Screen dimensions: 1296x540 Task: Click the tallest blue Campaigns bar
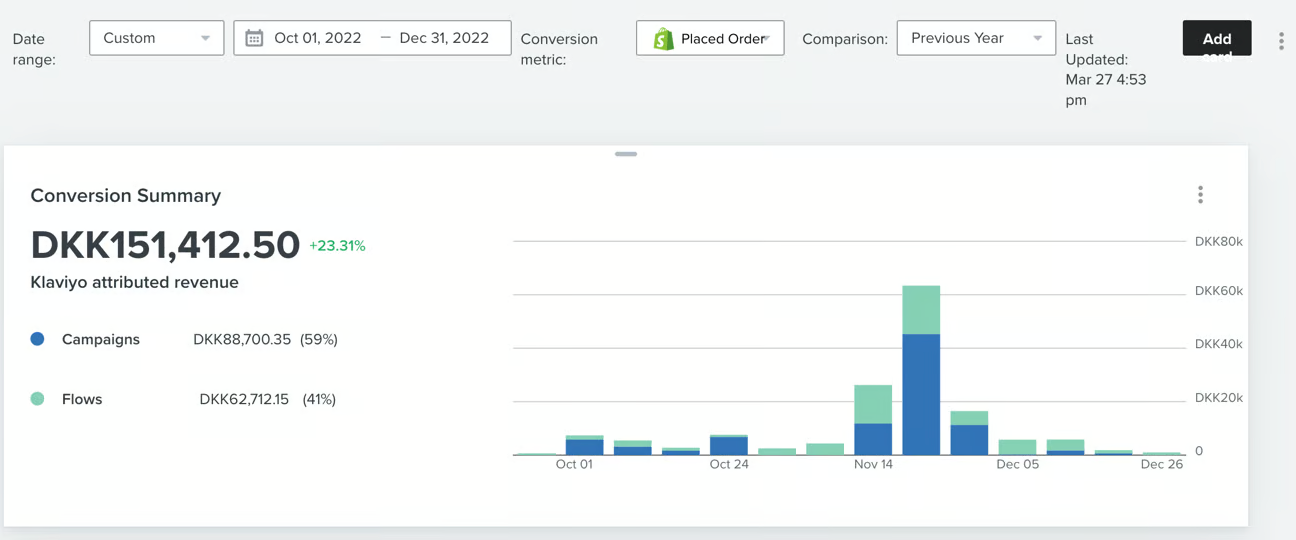921,394
